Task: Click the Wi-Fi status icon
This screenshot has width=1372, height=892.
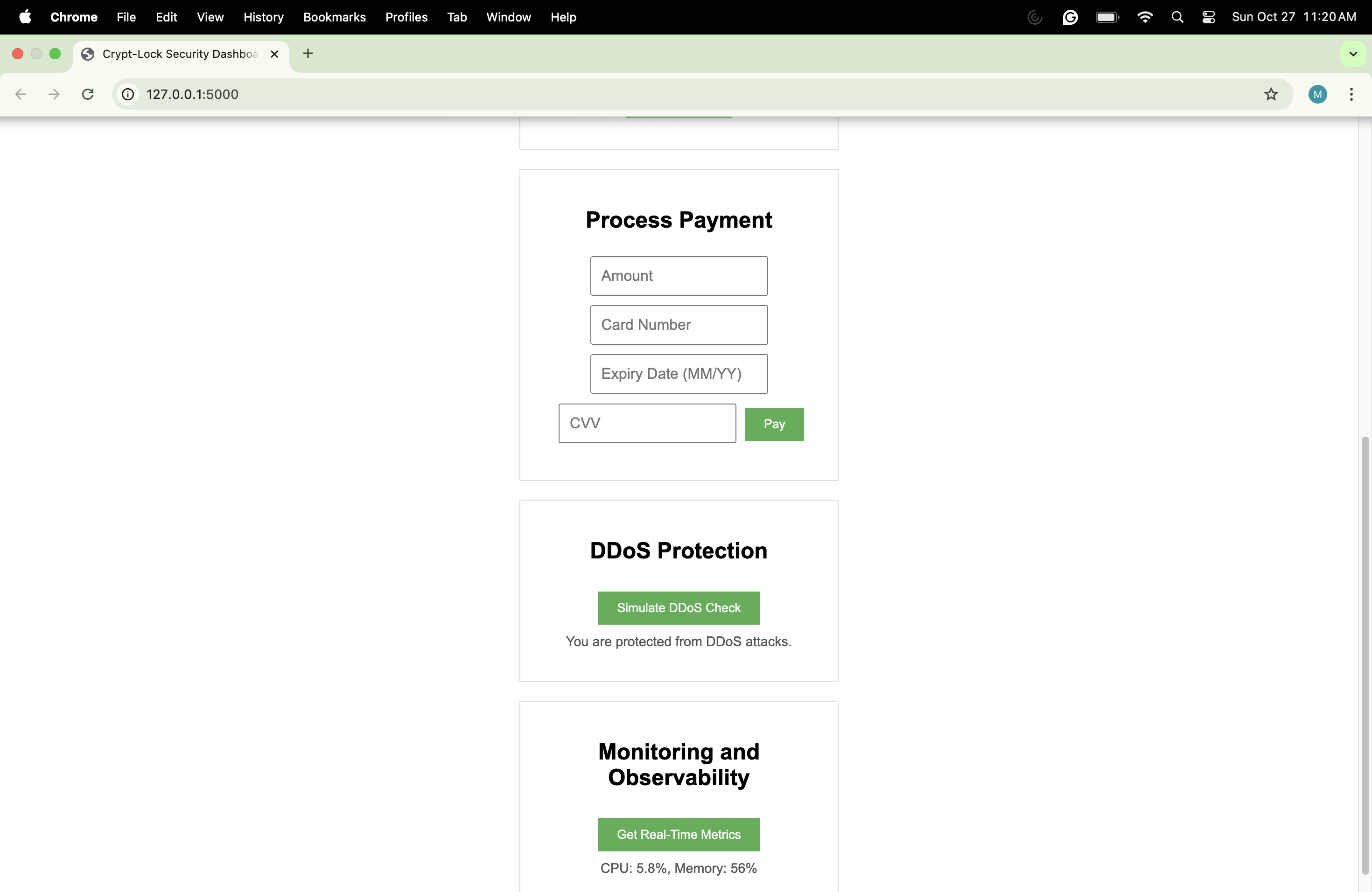Action: pos(1145,17)
